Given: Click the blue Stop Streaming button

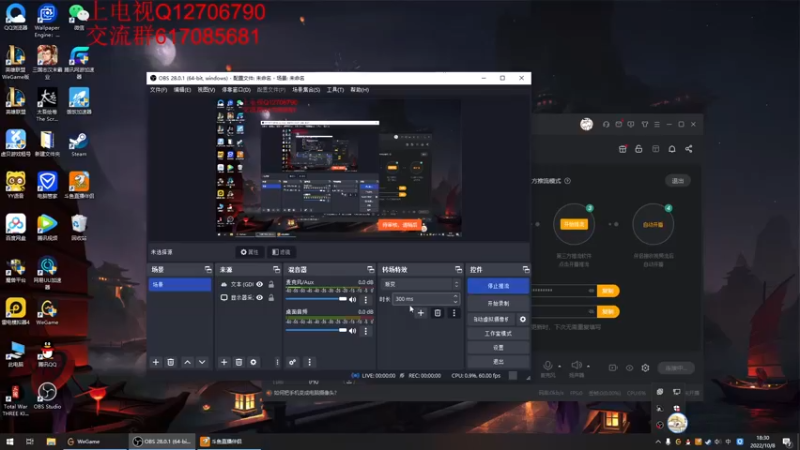Looking at the screenshot, I should click(498, 286).
